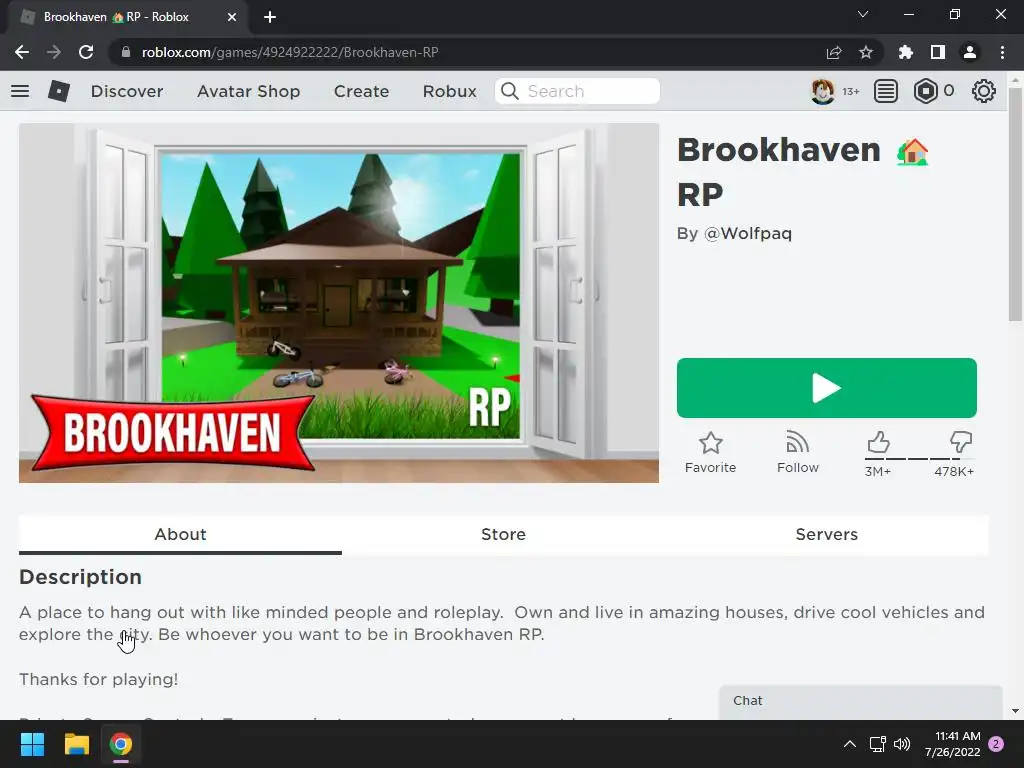
Task: Click the Roblox logo home icon
Action: [59, 91]
